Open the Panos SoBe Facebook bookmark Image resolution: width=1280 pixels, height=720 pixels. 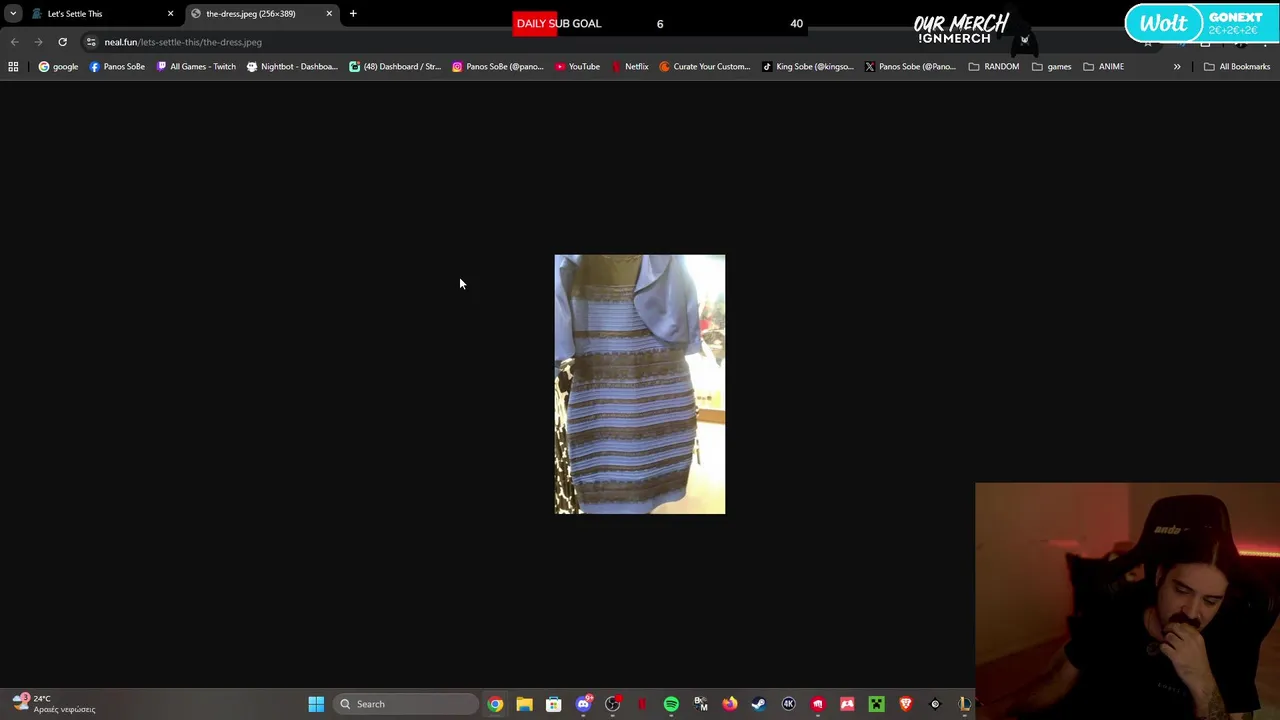[x=117, y=66]
